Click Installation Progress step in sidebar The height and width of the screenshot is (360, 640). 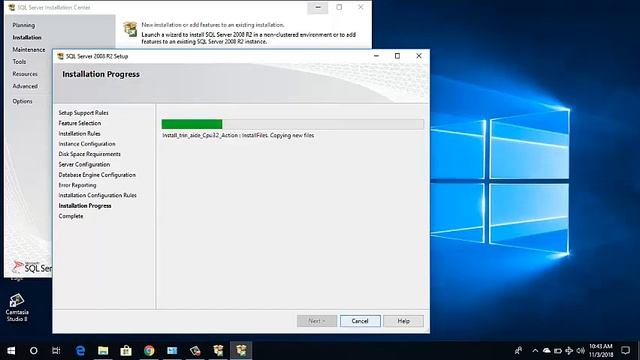[85, 206]
